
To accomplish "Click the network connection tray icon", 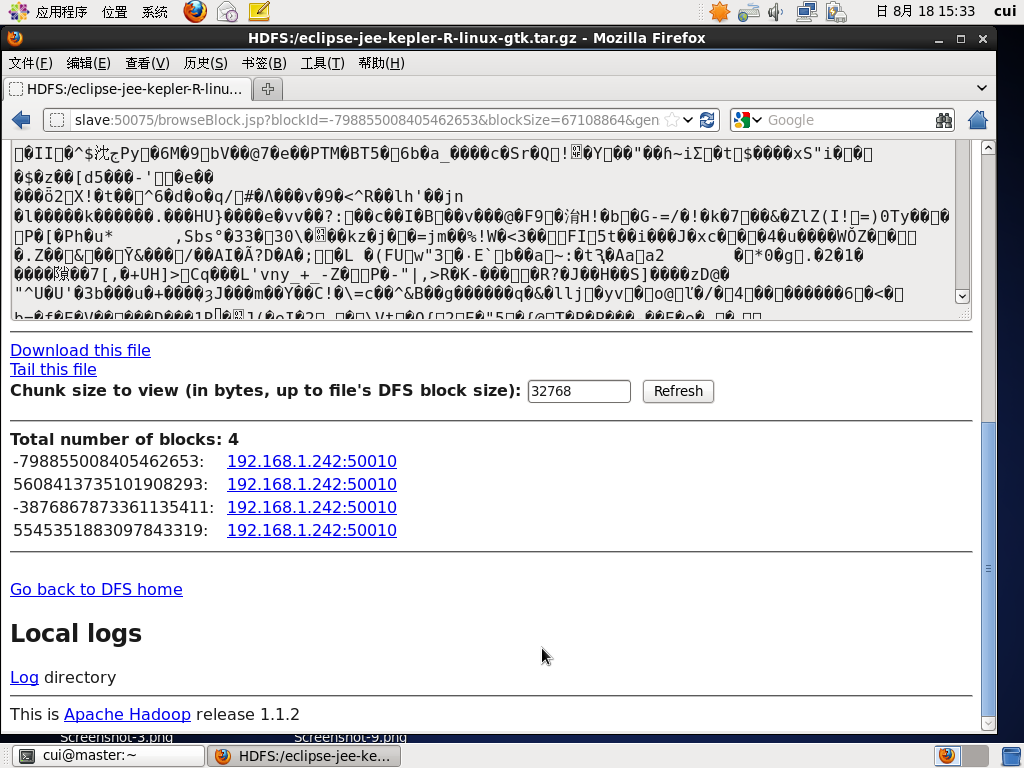I will 807,12.
